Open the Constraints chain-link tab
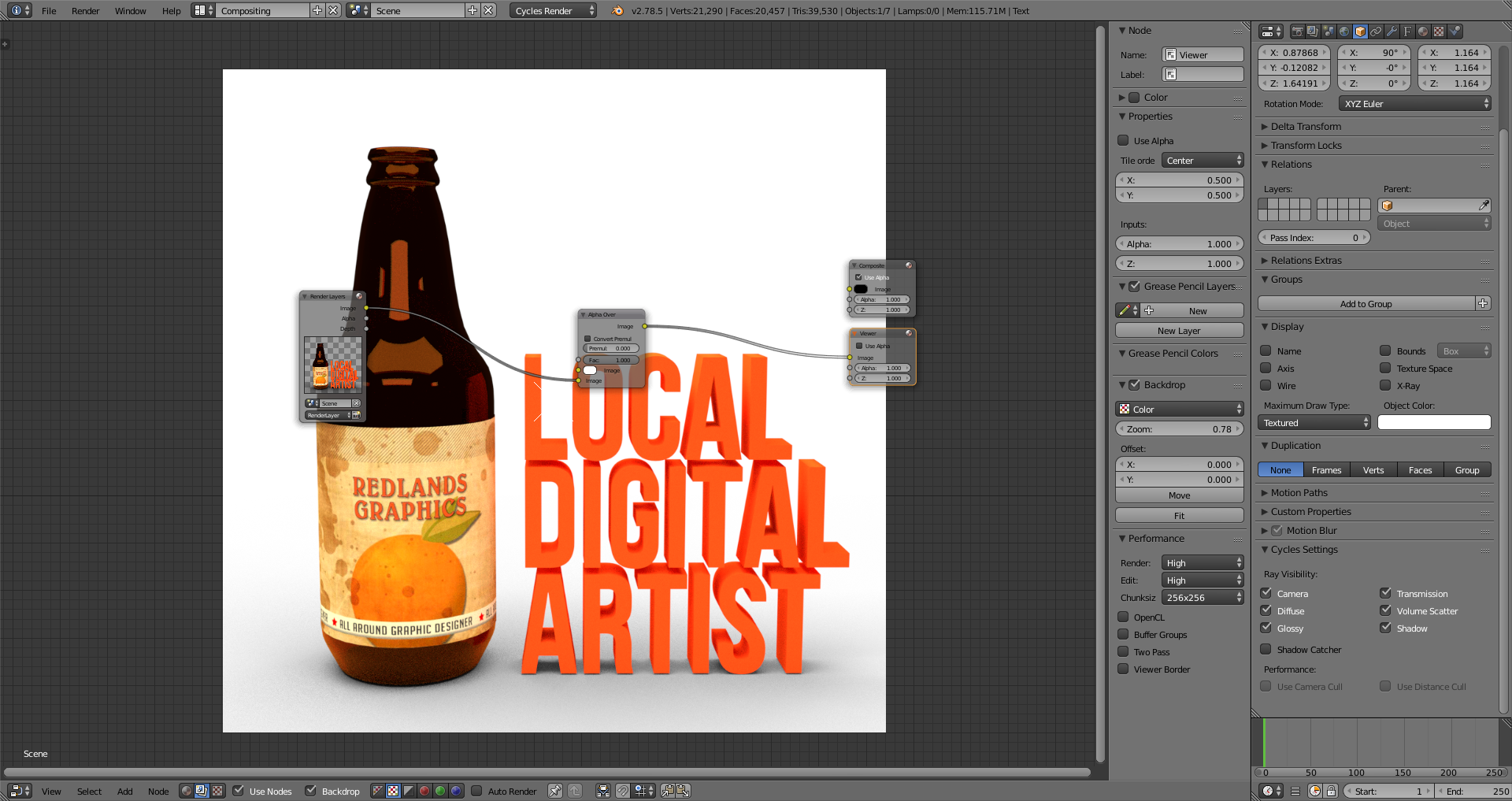 pos(1376,32)
